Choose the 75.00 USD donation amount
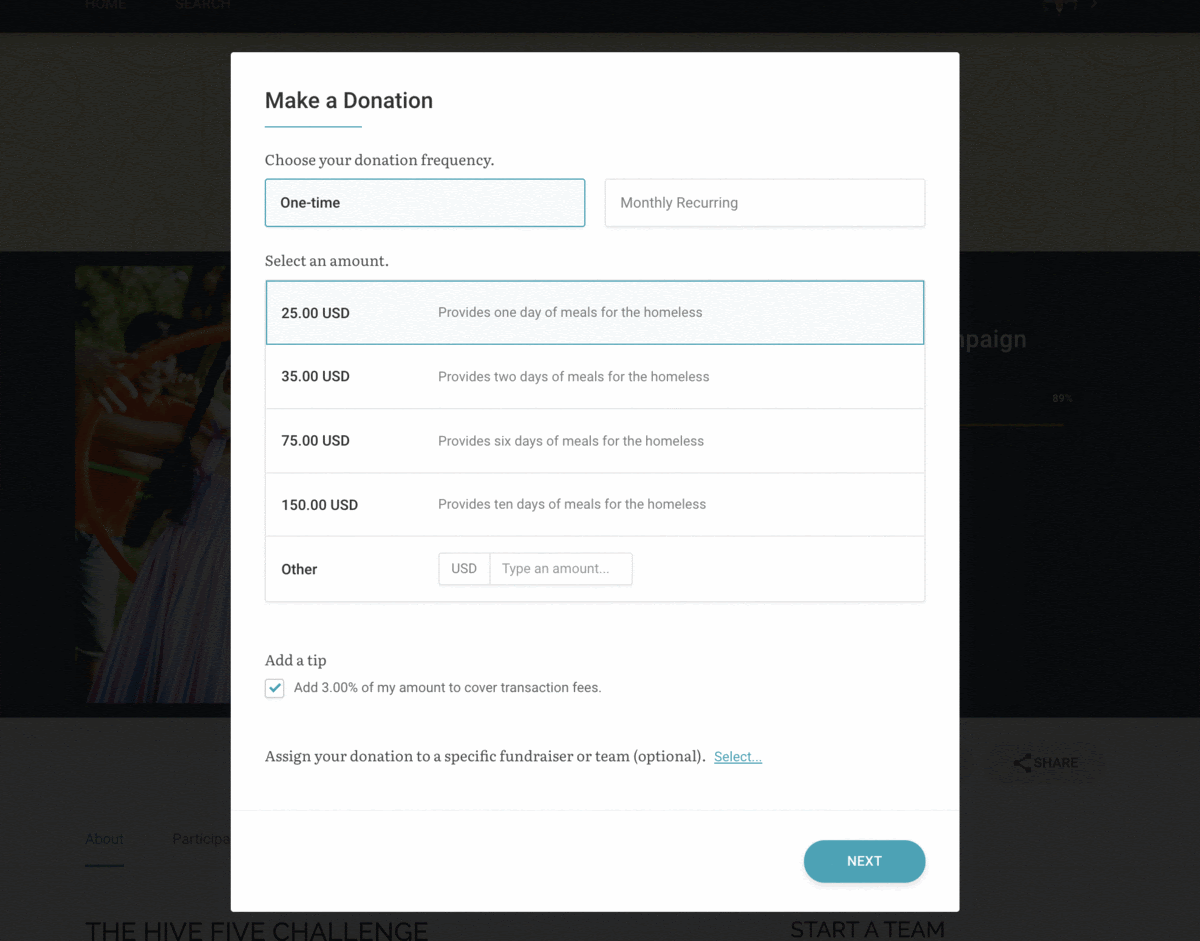Viewport: 1200px width, 941px height. coord(594,440)
